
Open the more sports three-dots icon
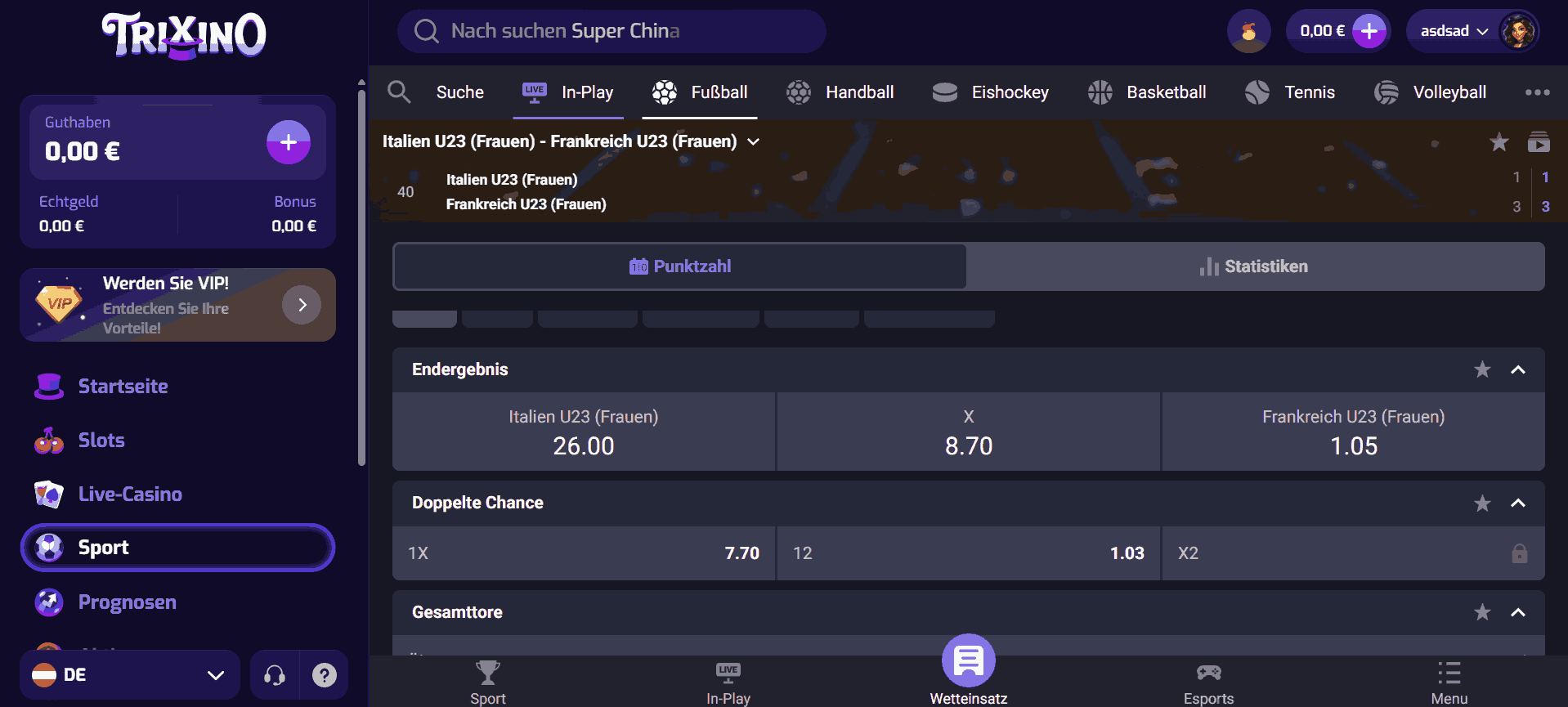(1538, 92)
